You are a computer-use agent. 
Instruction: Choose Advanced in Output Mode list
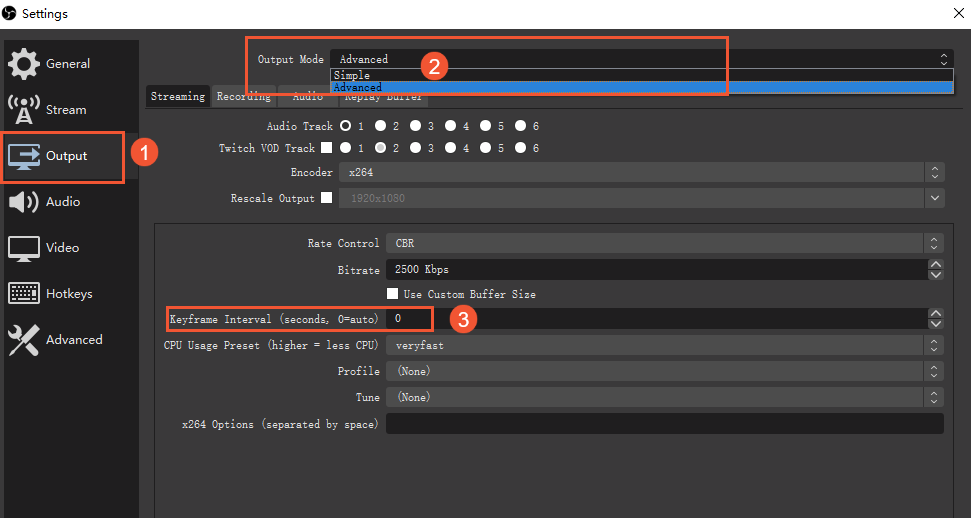coord(642,87)
